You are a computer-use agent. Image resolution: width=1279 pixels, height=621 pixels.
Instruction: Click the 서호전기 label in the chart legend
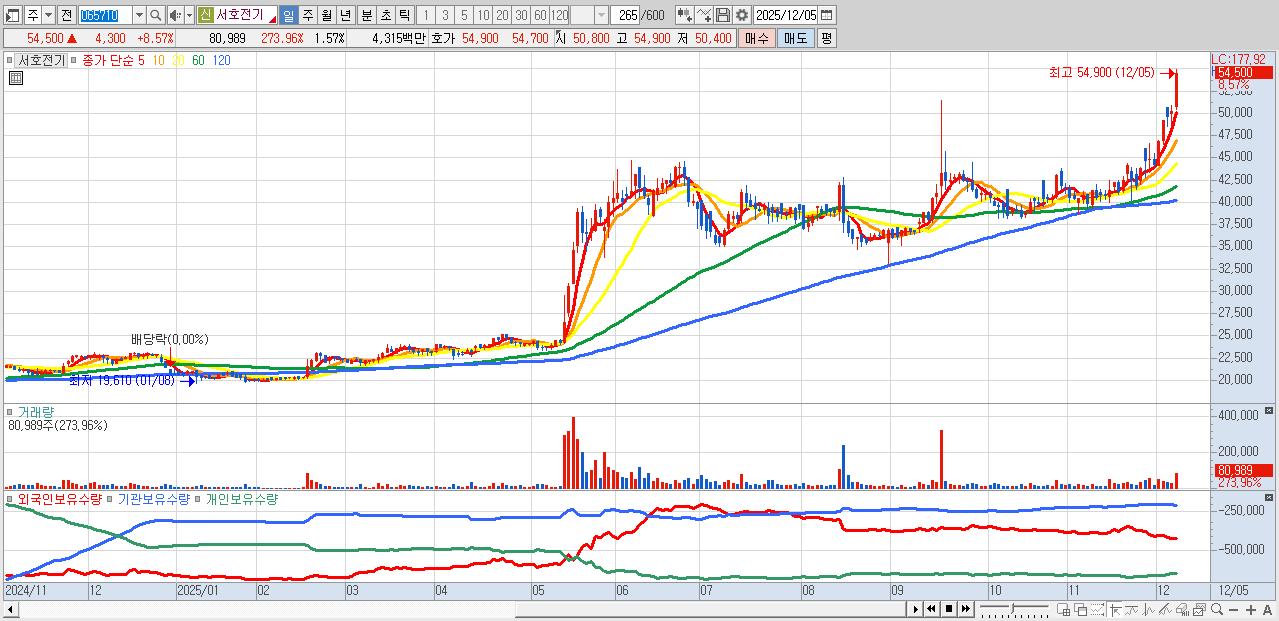[x=41, y=60]
